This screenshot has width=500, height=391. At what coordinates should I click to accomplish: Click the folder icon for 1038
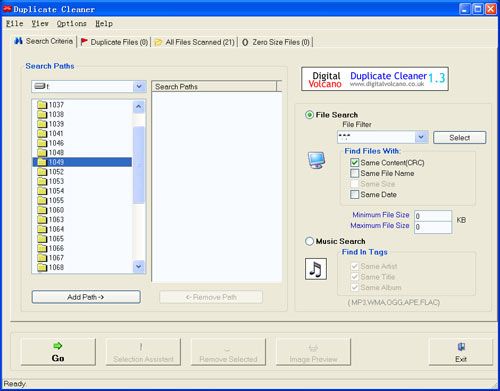42,115
